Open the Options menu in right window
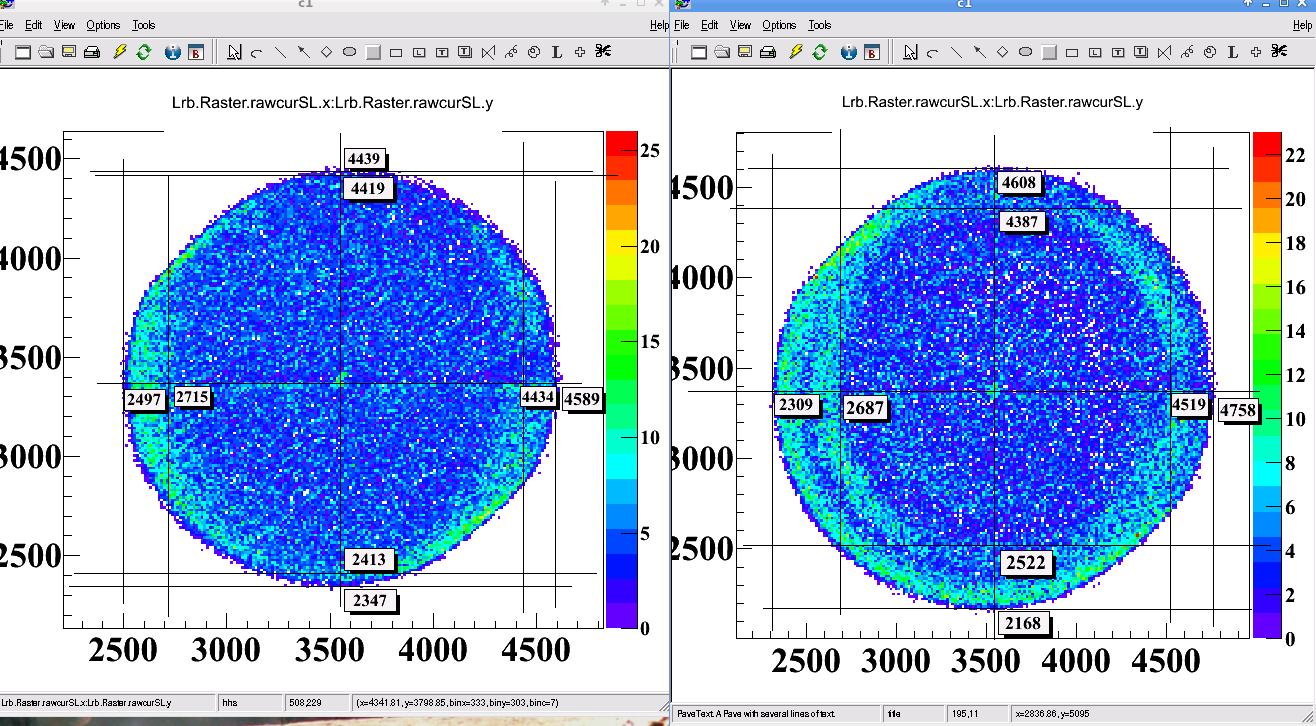This screenshot has width=1316, height=726. coord(779,25)
